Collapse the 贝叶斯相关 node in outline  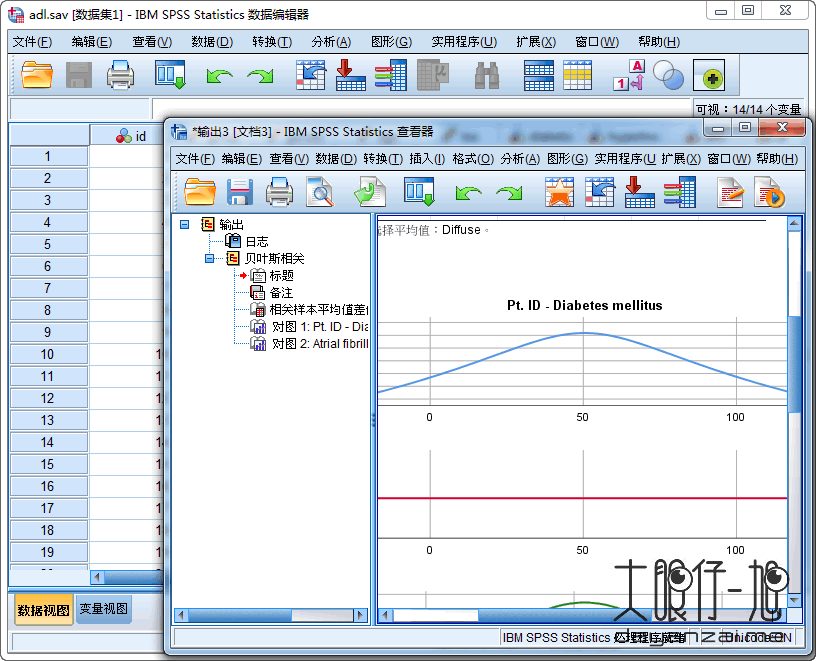(x=209, y=258)
